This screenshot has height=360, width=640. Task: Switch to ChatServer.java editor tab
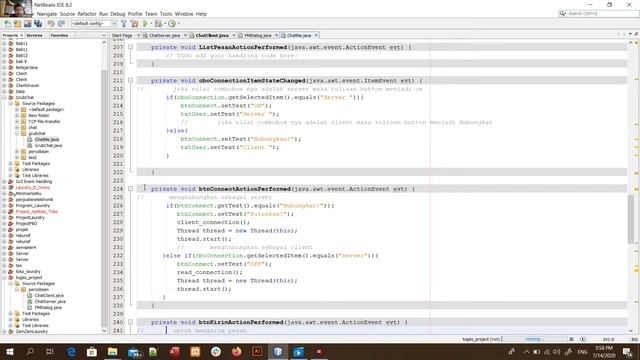(x=164, y=36)
